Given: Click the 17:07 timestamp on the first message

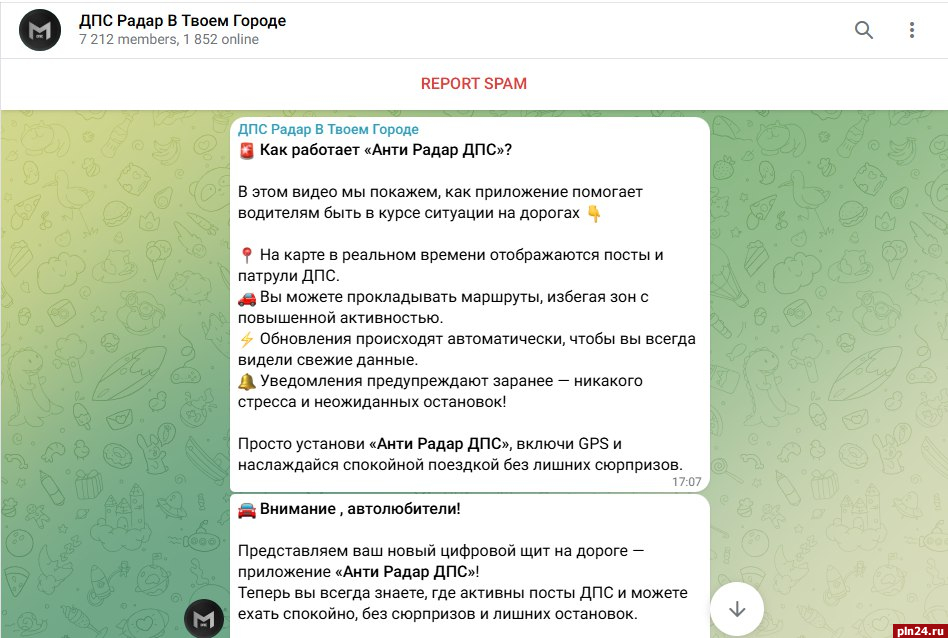Looking at the screenshot, I should (x=686, y=482).
